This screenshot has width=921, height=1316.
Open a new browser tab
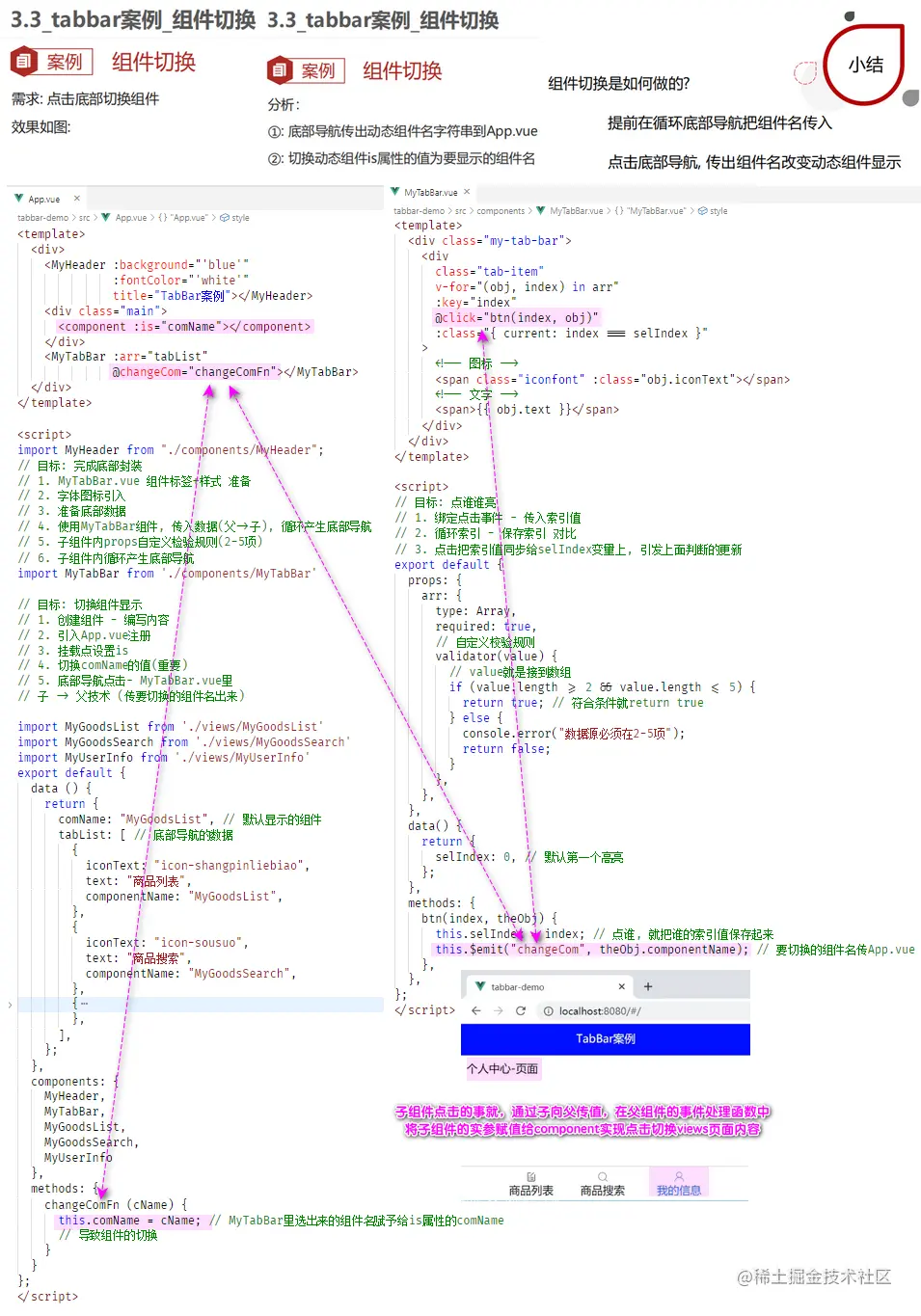click(x=648, y=986)
